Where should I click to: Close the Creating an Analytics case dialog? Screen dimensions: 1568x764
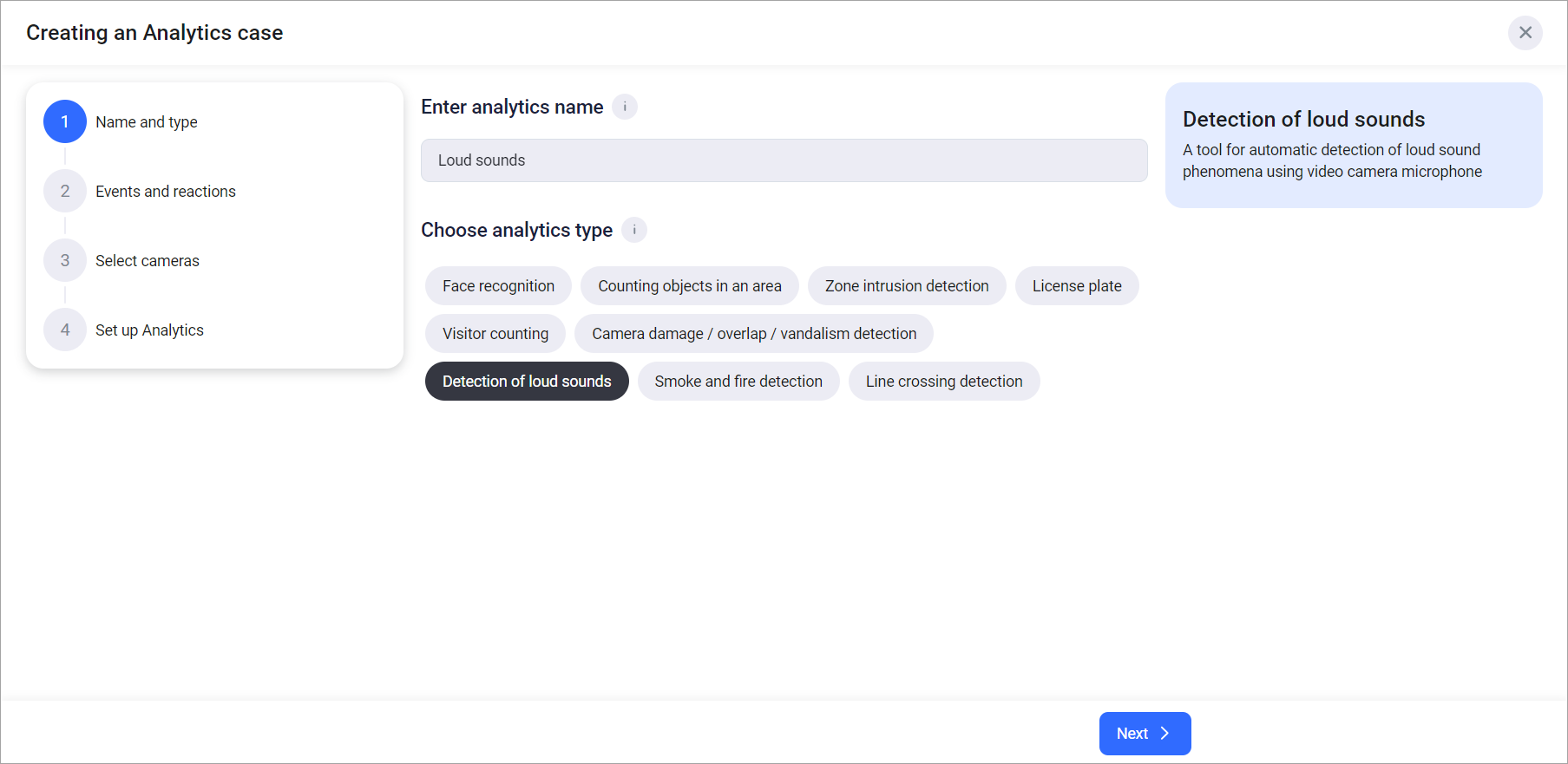1525,33
